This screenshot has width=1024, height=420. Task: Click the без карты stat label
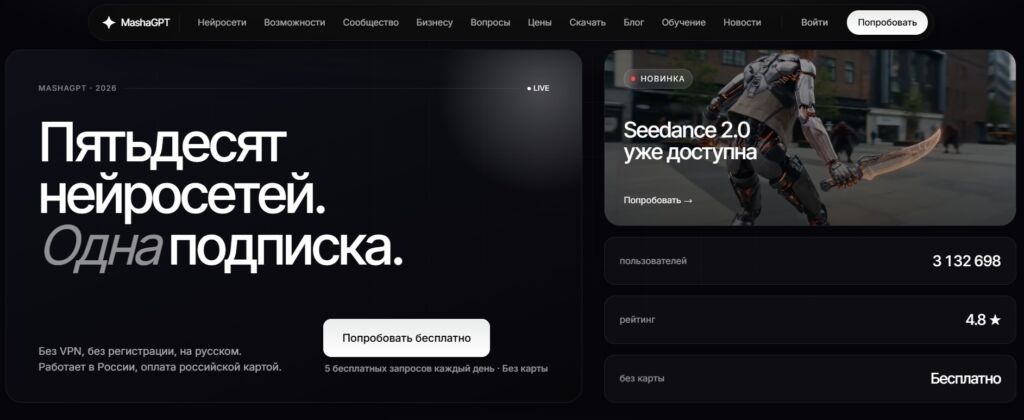pyautogui.click(x=642, y=379)
